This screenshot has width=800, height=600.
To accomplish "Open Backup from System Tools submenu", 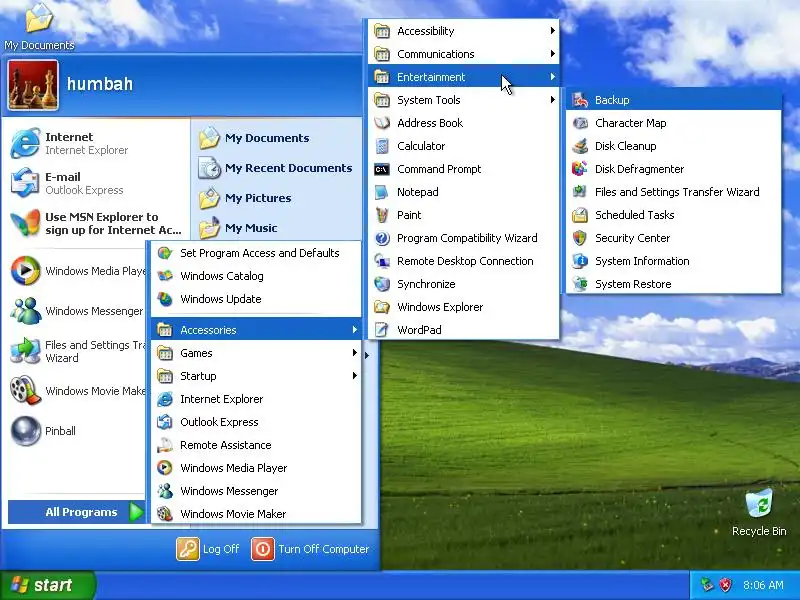I will (673, 100).
